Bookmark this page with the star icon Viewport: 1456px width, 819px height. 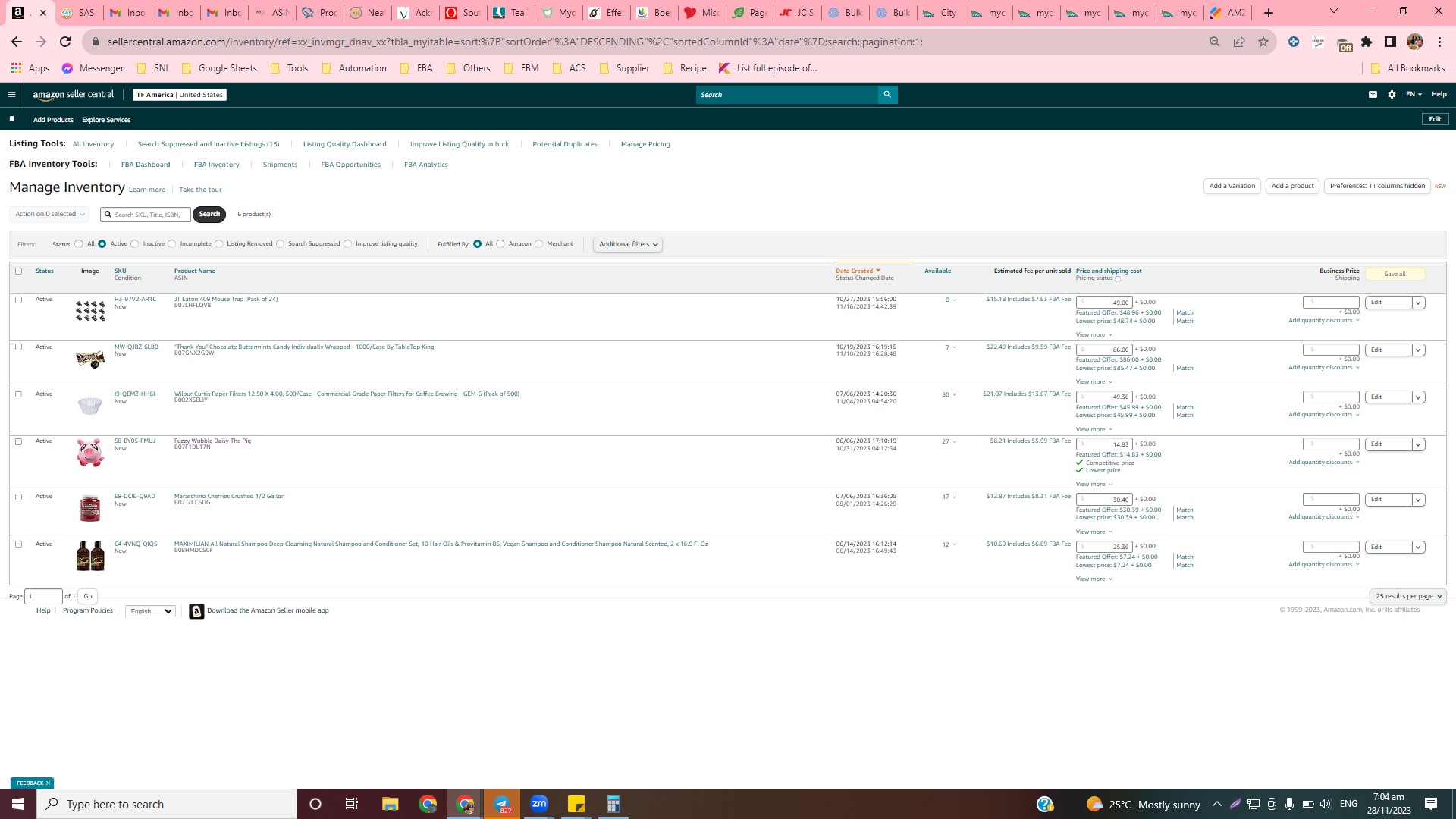[1263, 42]
